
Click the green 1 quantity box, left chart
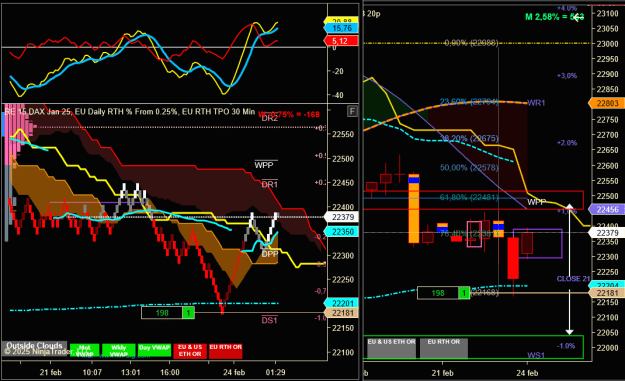188,313
